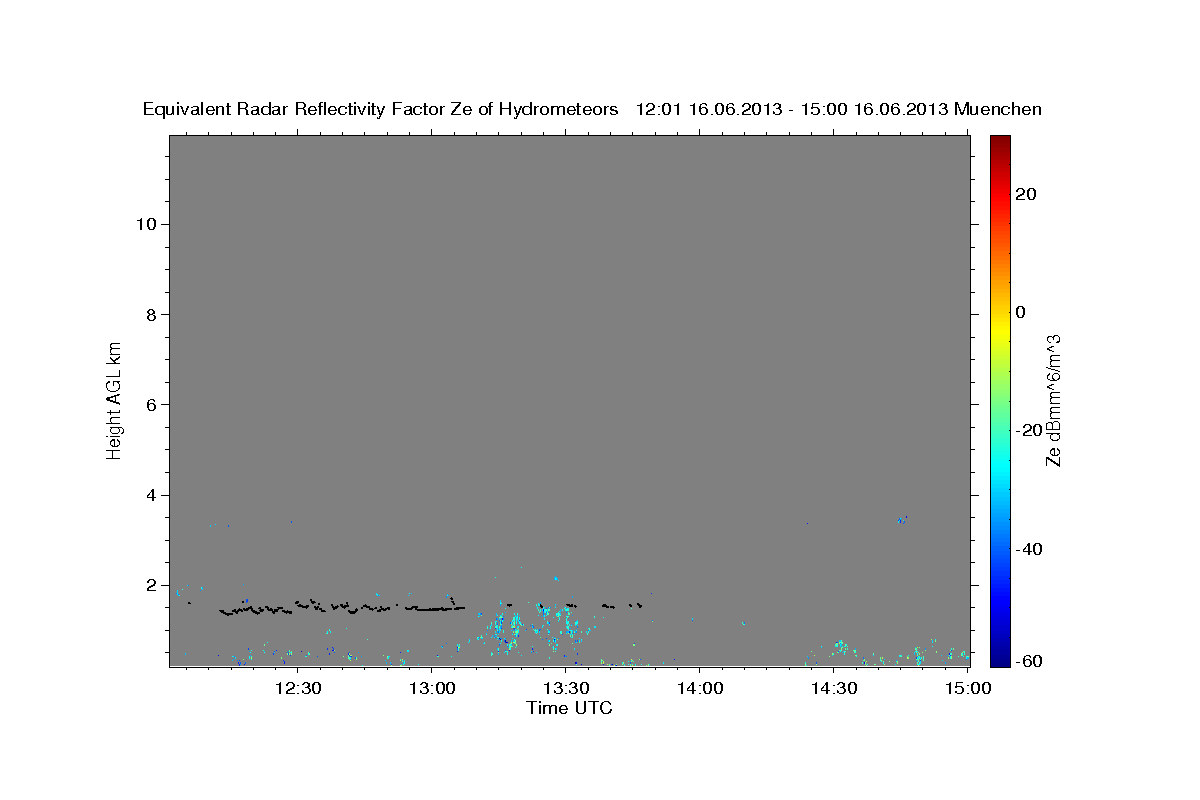Click the 'Height AGL km' axis label

click(114, 399)
